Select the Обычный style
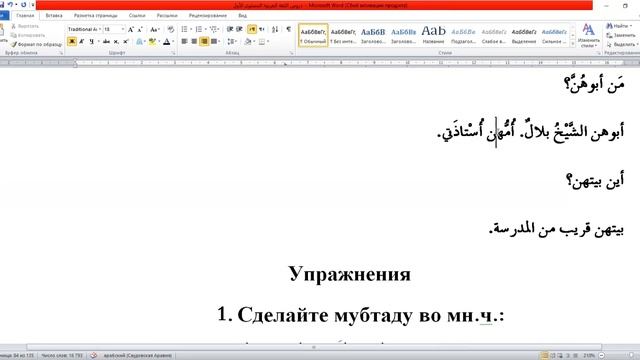Image resolution: width=640 pixels, height=360 pixels. tap(313, 35)
